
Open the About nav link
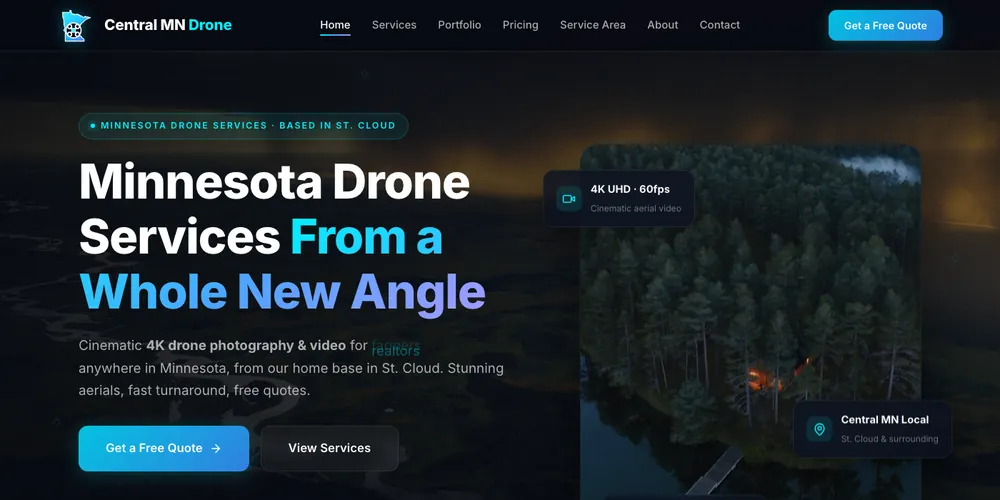[663, 25]
